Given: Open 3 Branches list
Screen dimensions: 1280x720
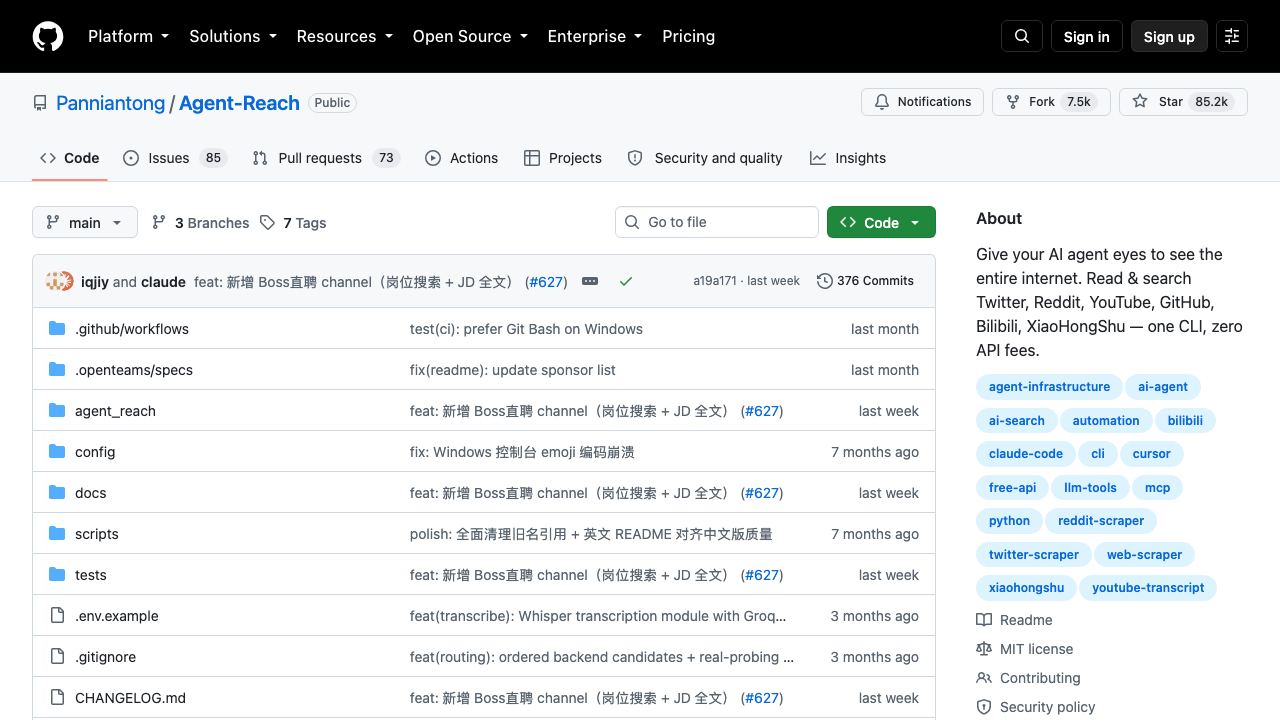Looking at the screenshot, I should tap(200, 223).
